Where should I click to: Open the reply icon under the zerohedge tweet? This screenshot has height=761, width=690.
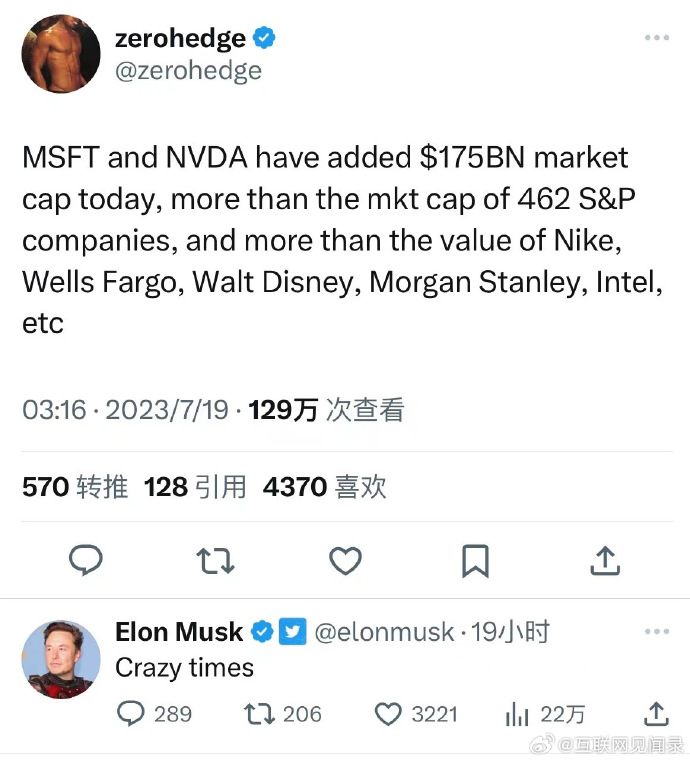[86, 560]
